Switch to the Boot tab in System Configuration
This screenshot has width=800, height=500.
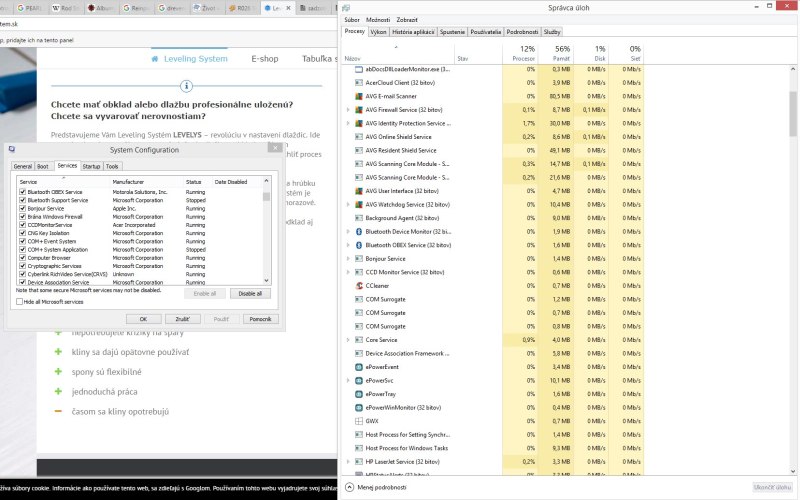(x=43, y=166)
